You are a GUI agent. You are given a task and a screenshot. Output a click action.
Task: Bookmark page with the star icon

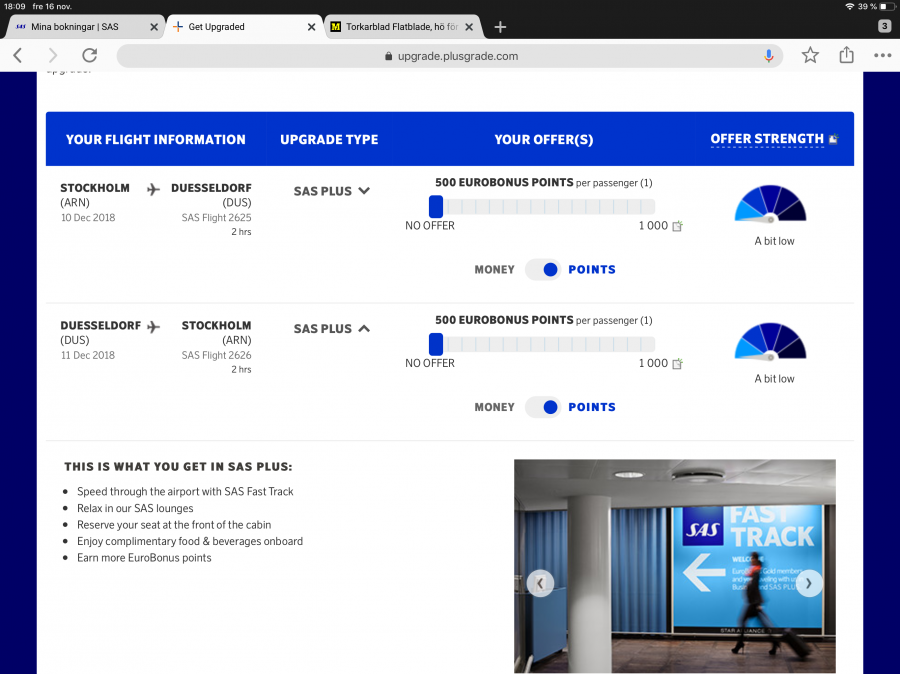click(810, 56)
